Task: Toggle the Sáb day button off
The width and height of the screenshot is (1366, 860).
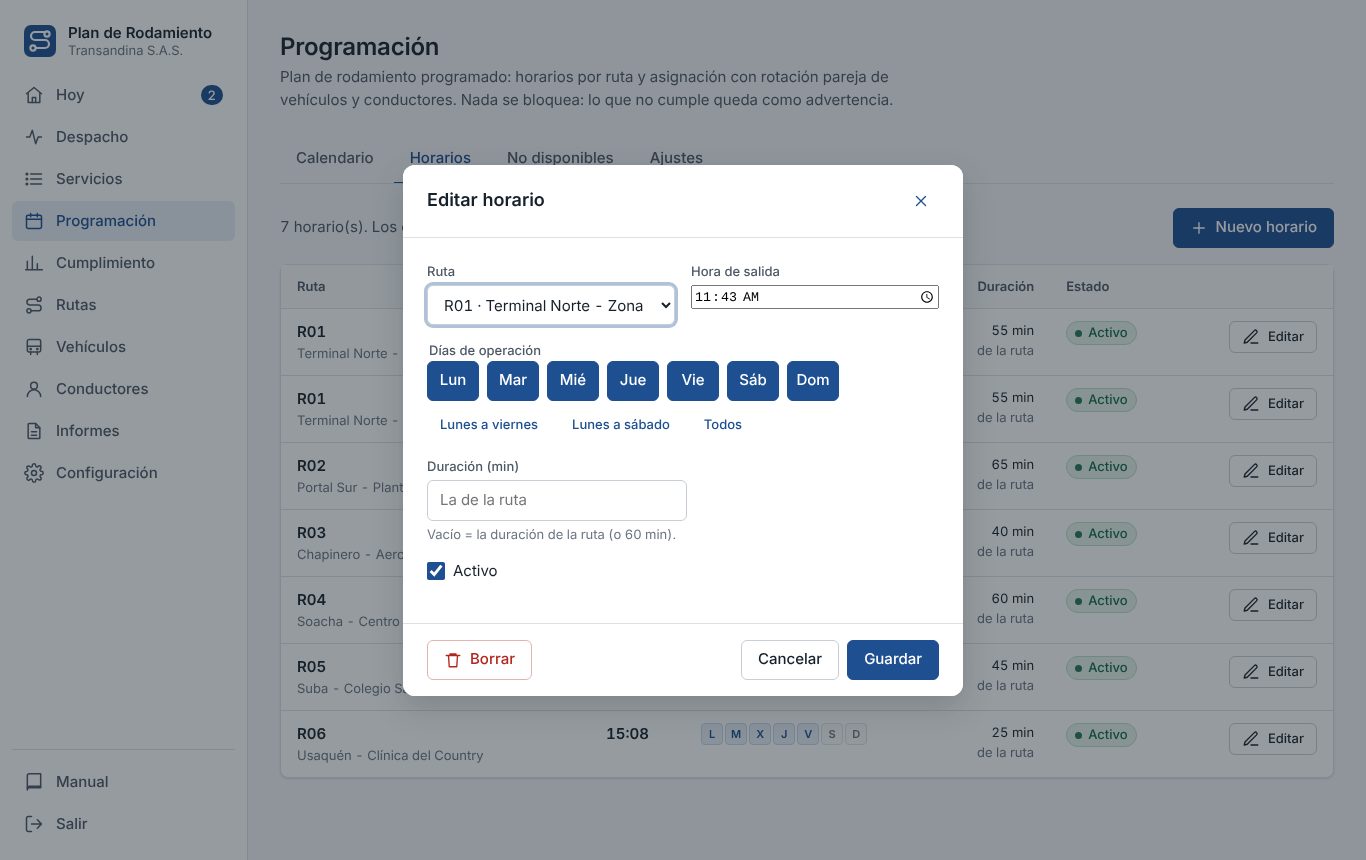Action: [x=753, y=381]
